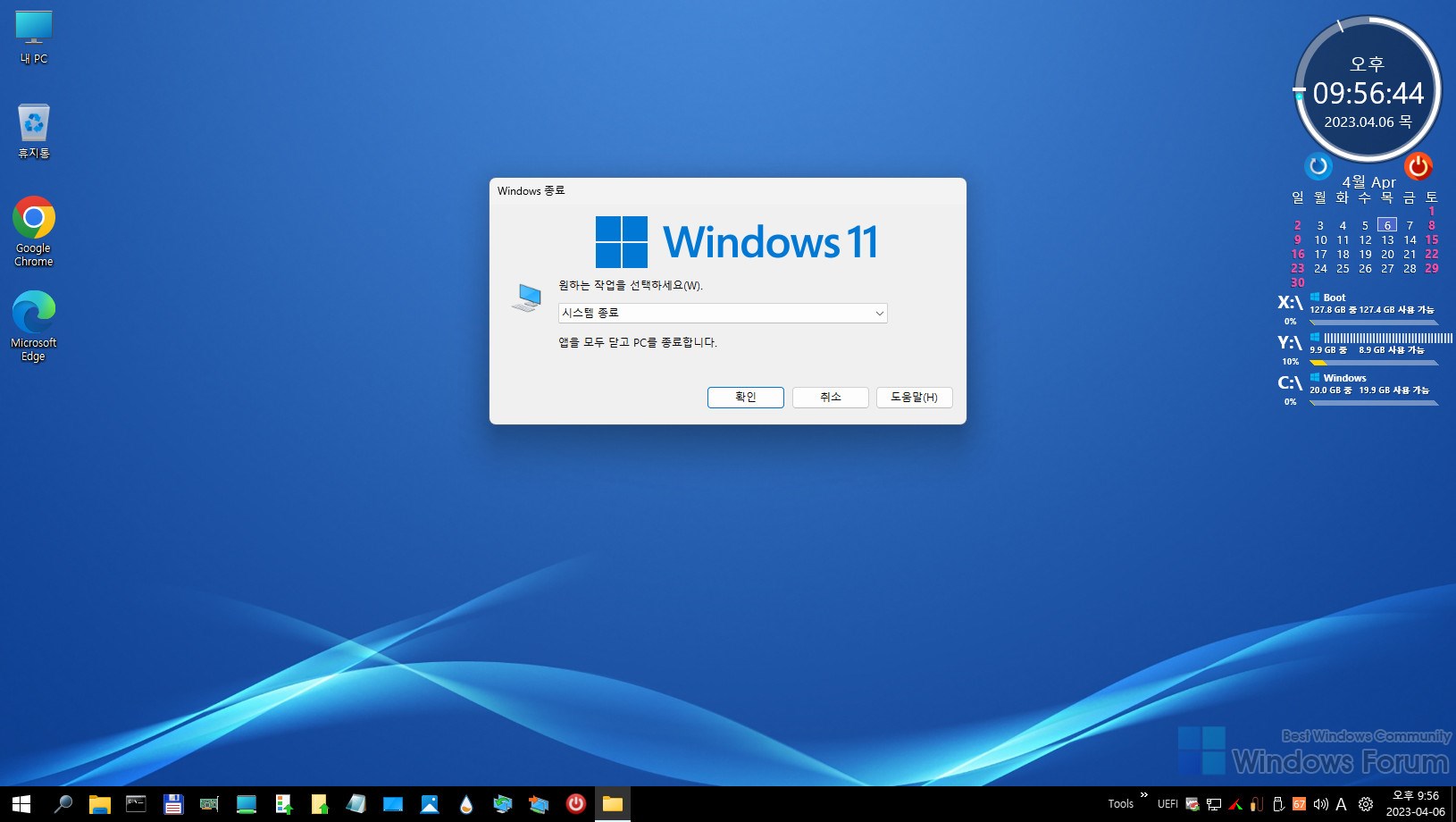Click the show desktop strip at taskbar end
The image size is (1456, 822).
pos(1453,804)
